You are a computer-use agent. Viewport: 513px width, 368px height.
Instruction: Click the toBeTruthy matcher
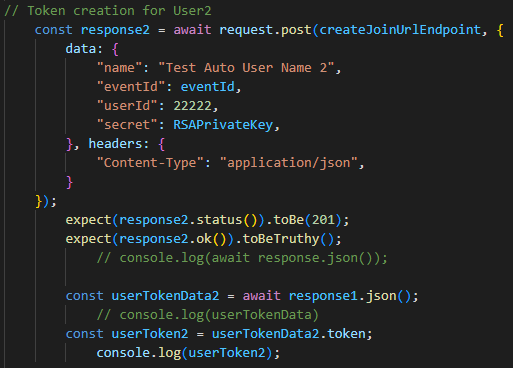coord(281,239)
